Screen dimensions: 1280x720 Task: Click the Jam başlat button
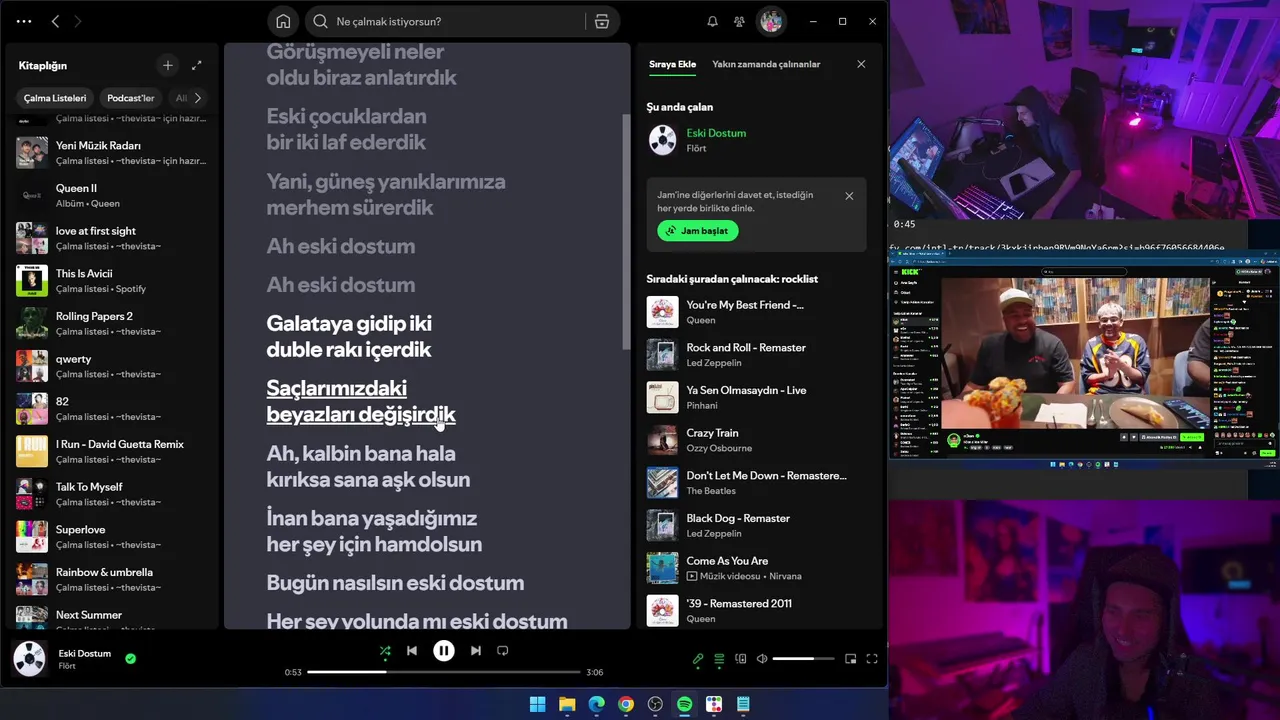tap(698, 231)
